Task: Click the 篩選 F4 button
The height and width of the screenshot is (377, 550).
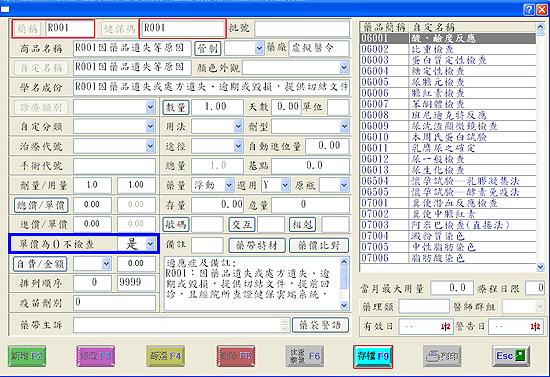Action: tap(166, 356)
